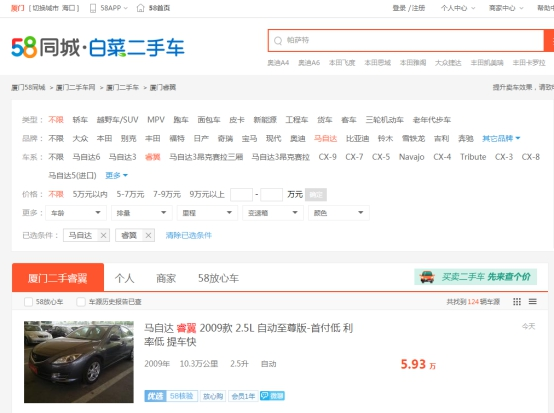
Task: Click 奥迪A4 hot search suggestion
Action: coord(278,63)
